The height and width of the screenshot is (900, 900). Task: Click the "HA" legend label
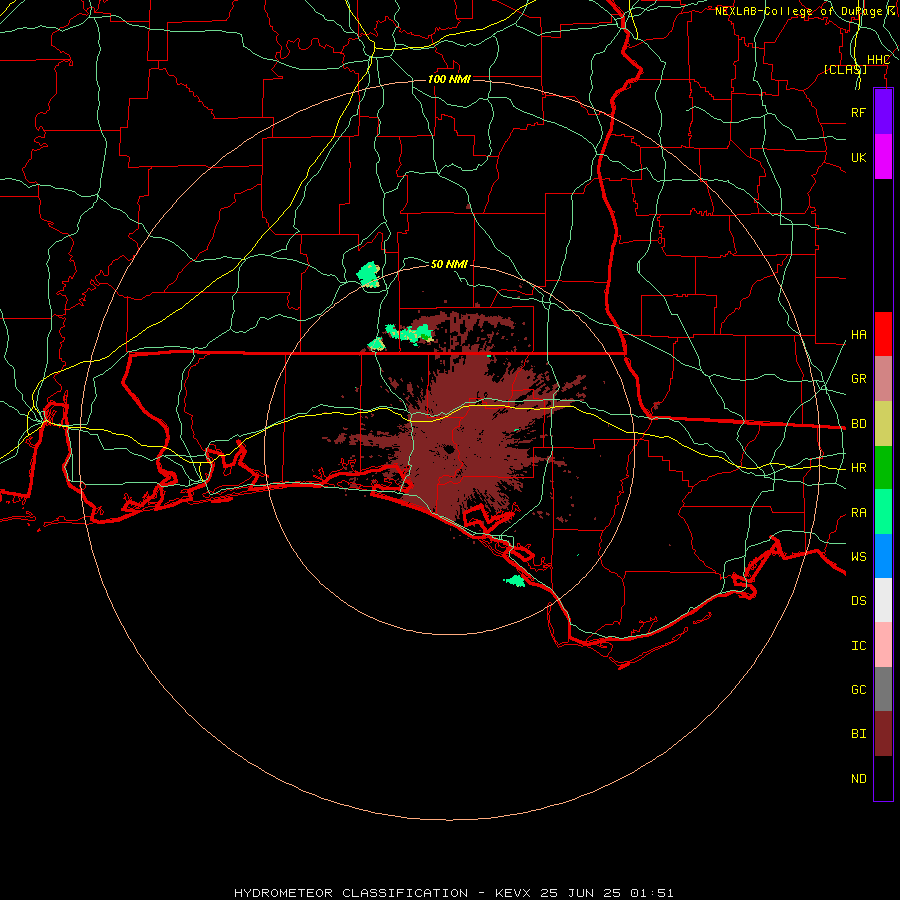pyautogui.click(x=859, y=335)
